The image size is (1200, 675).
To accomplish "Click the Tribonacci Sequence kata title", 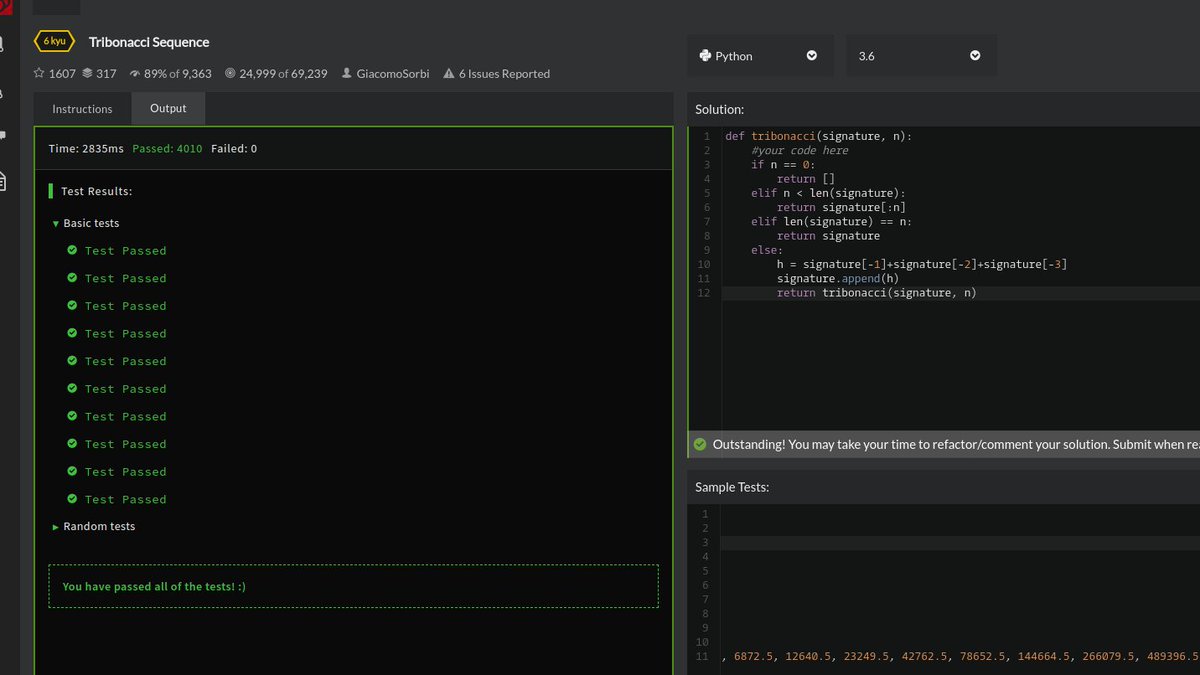I will click(x=149, y=42).
